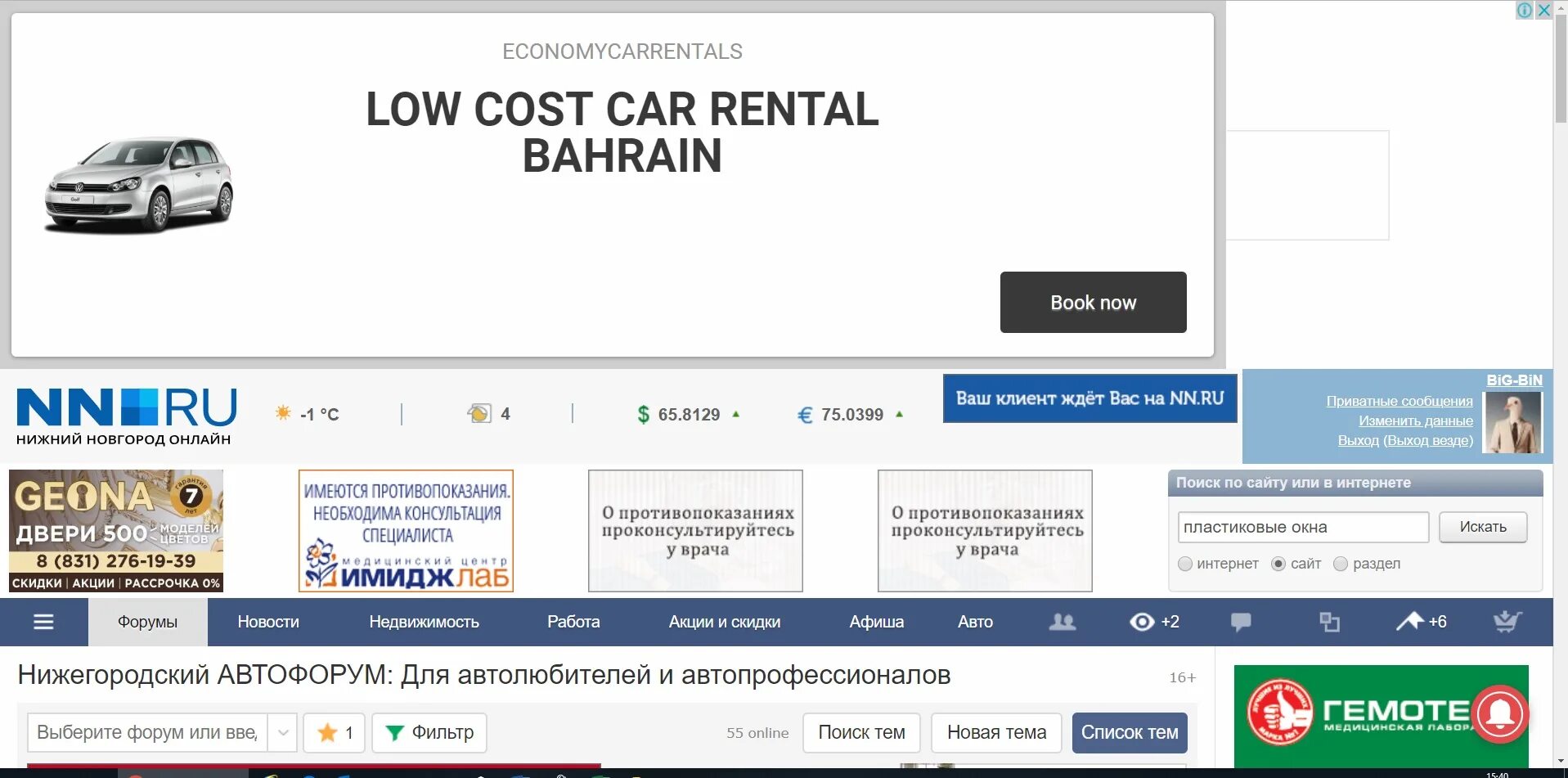Open the GEONA doors advertisement
Viewport: 1568px width, 778px height.
click(116, 530)
